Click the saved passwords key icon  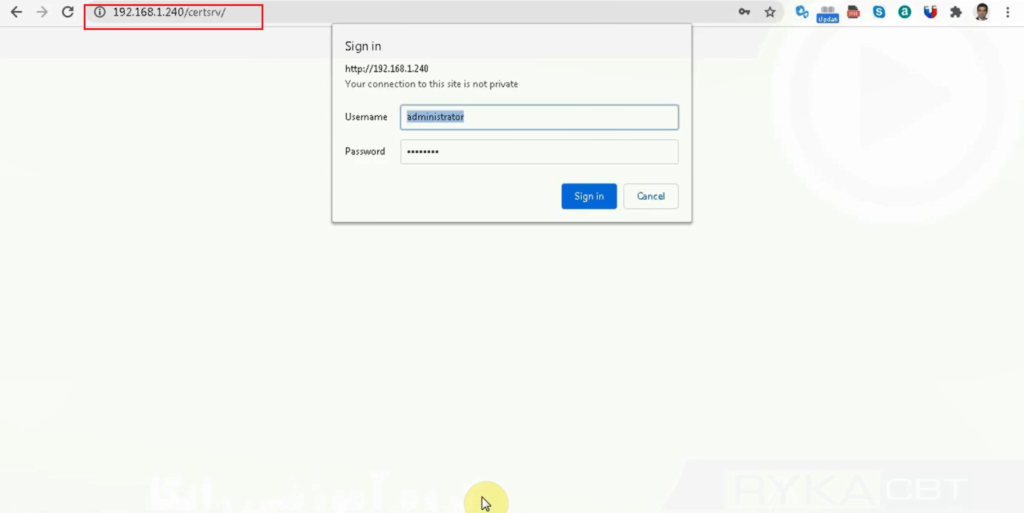(x=744, y=12)
